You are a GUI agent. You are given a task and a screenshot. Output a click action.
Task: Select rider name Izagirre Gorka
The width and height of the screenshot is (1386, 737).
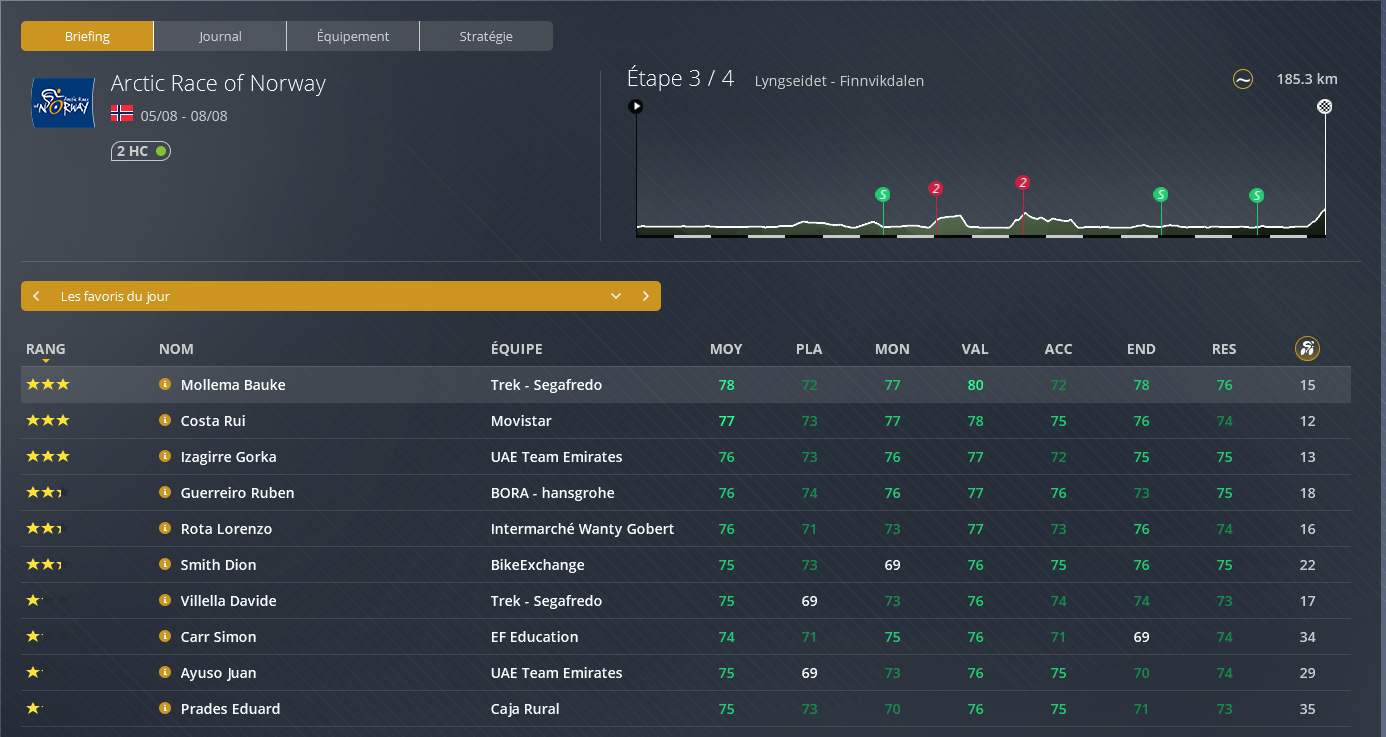(229, 457)
